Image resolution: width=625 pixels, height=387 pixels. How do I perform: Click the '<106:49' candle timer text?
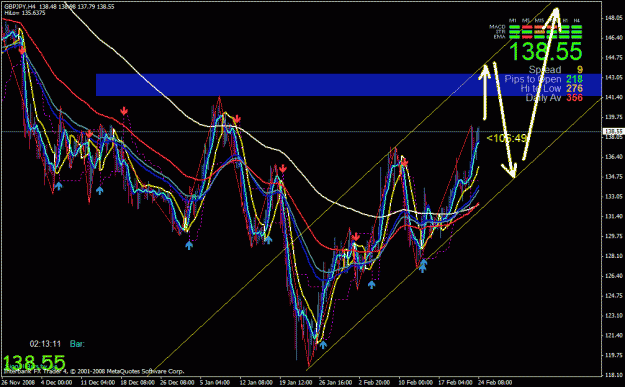(507, 138)
